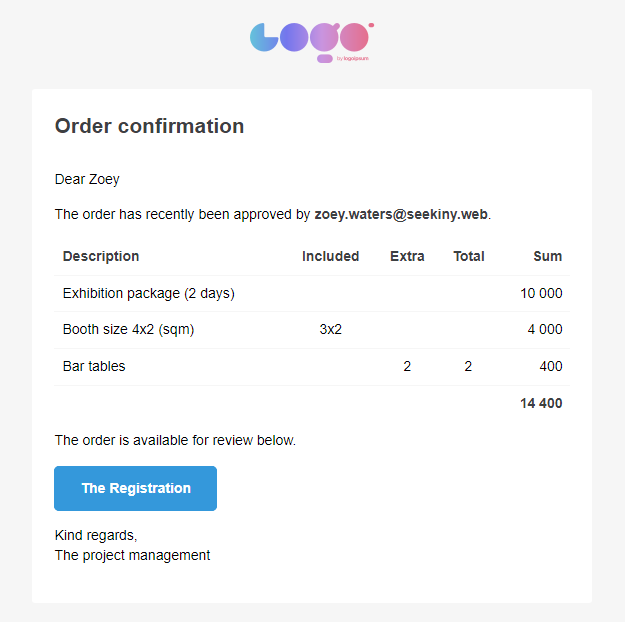625x622 pixels.
Task: Open The Registration button
Action: 136,488
